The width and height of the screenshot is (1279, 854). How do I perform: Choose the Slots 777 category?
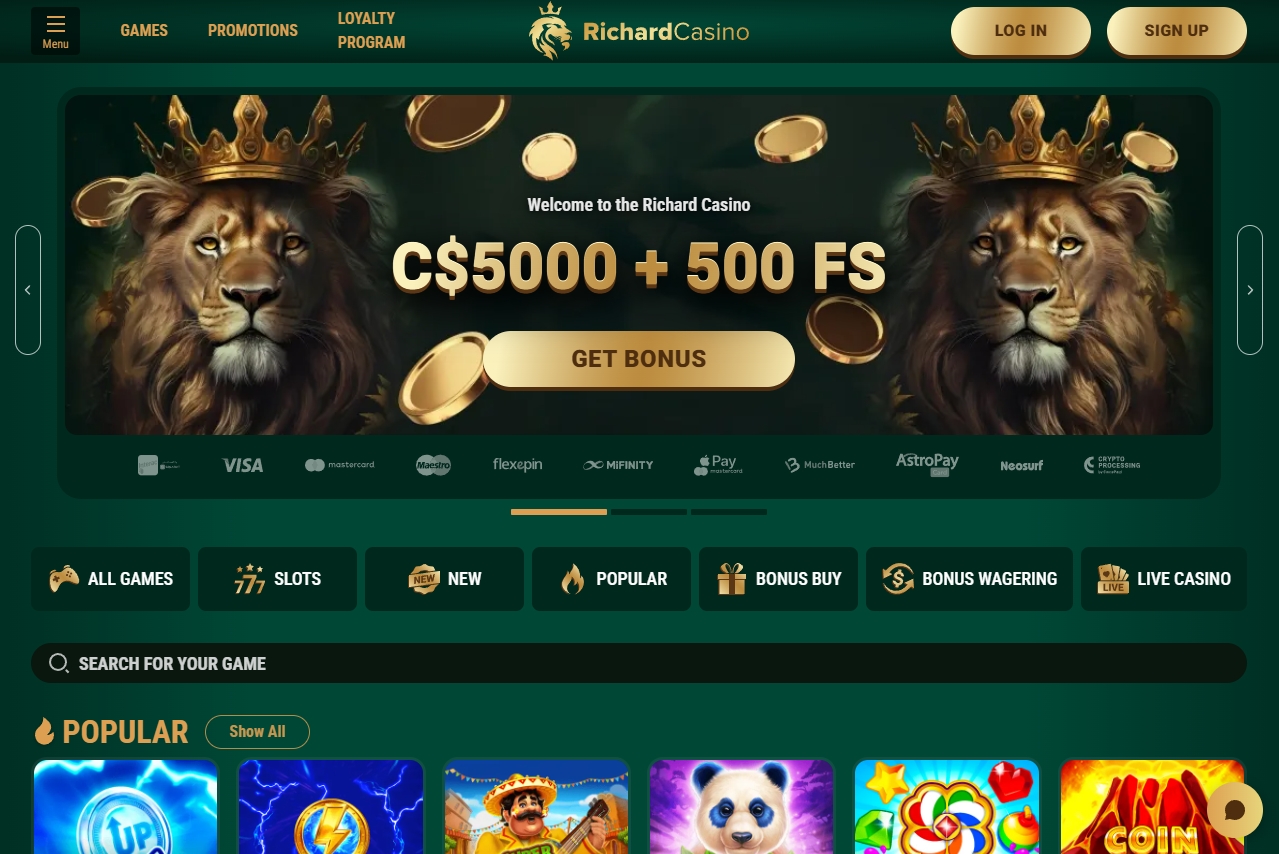(x=277, y=579)
